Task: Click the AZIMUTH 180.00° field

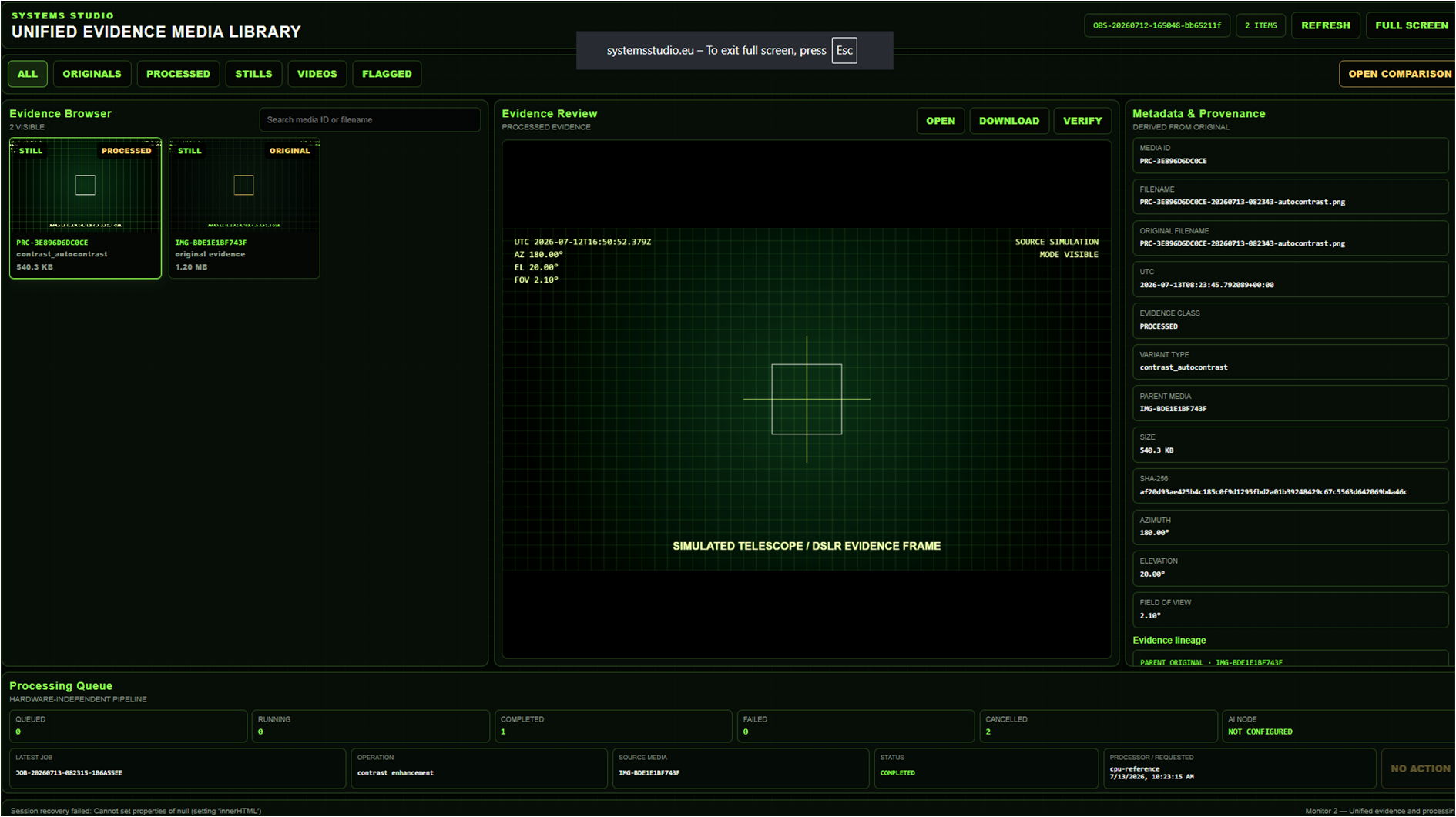Action: pyautogui.click(x=1290, y=527)
